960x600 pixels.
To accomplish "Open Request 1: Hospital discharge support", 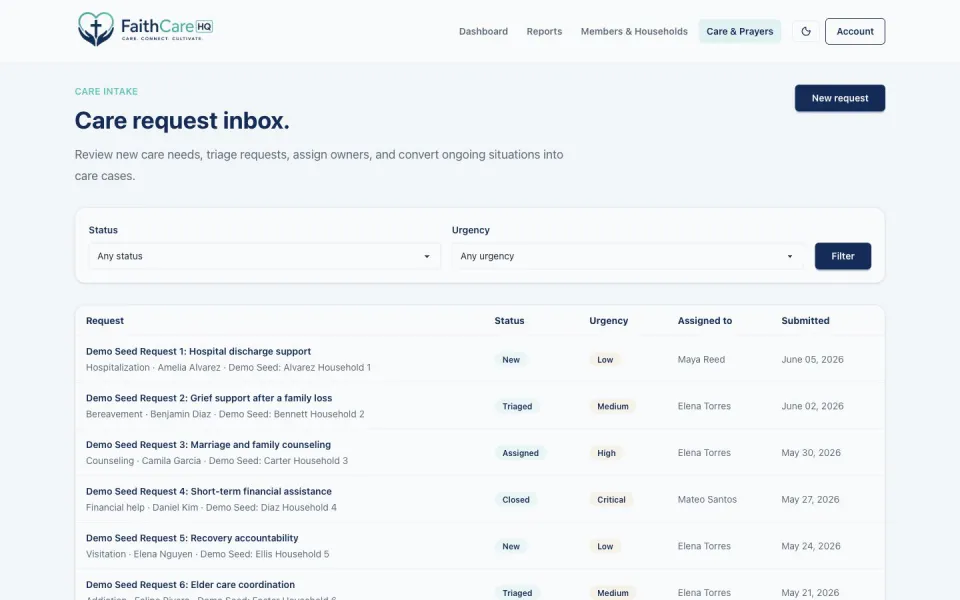I will click(x=198, y=351).
